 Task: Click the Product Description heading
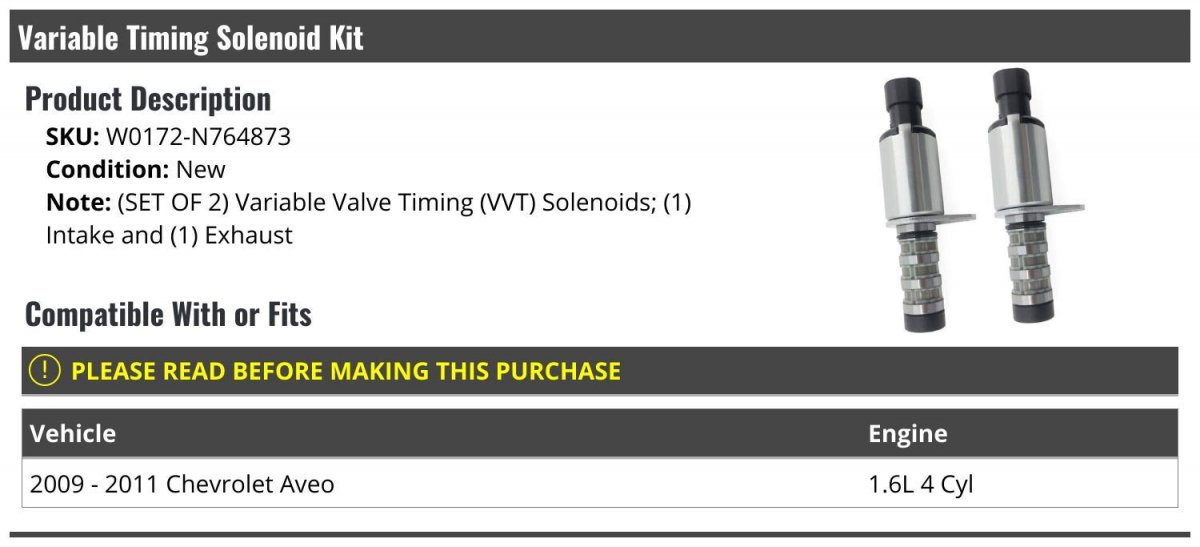coord(148,99)
